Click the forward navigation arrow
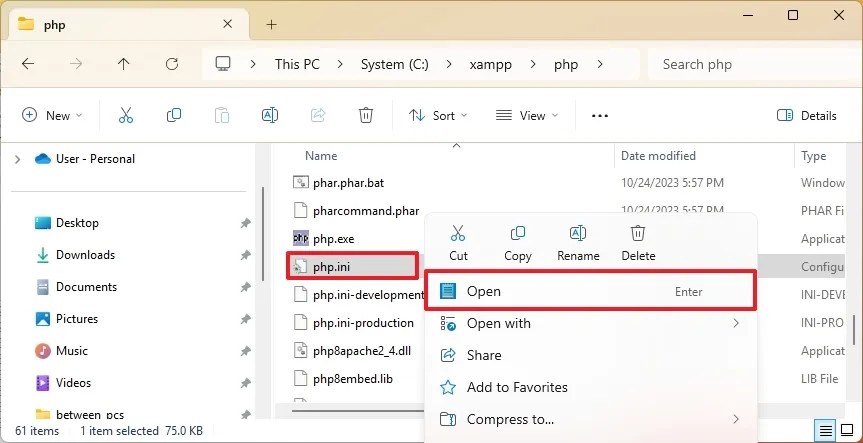 [x=76, y=64]
